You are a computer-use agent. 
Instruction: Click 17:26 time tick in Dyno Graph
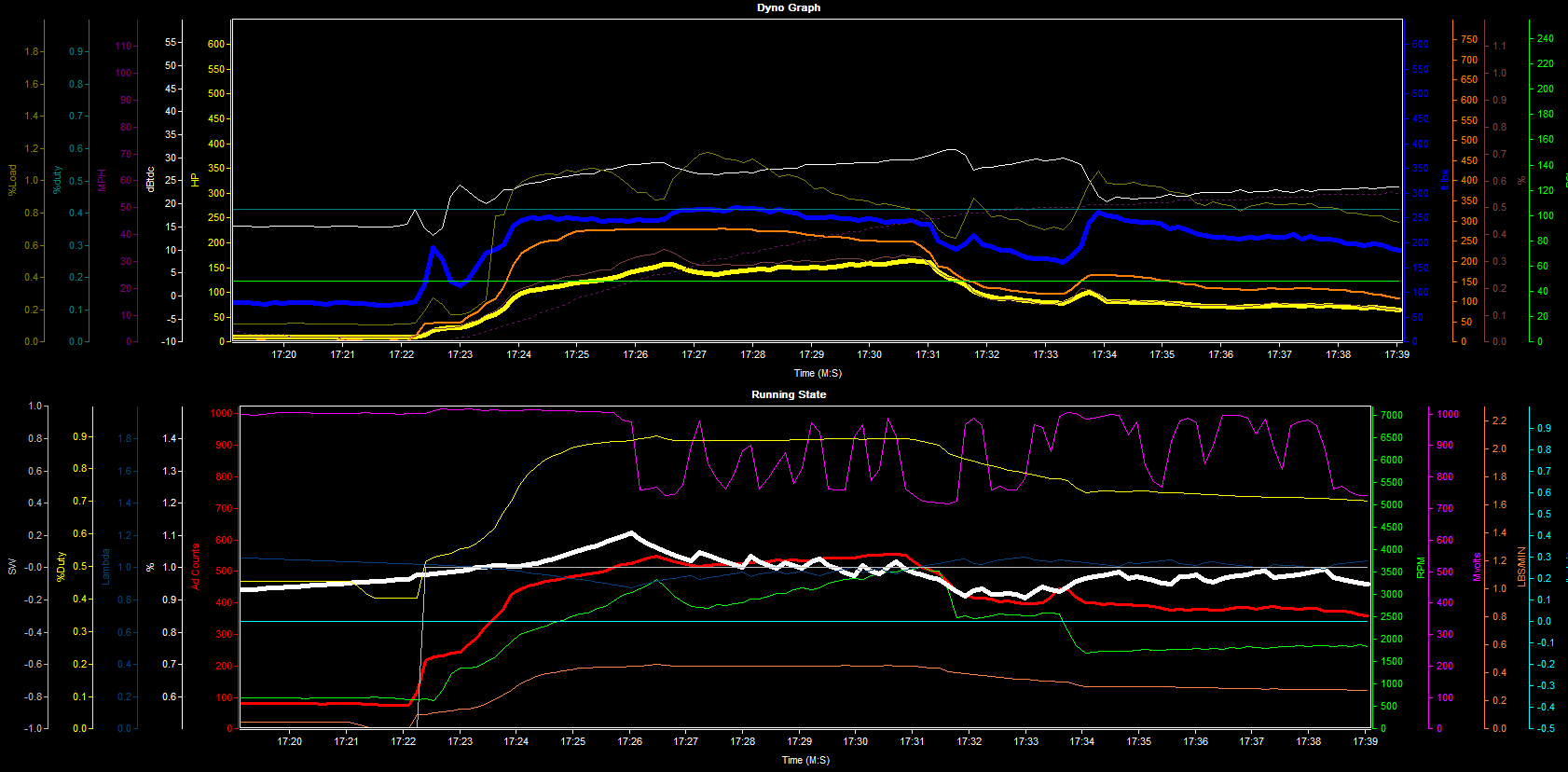click(x=635, y=354)
